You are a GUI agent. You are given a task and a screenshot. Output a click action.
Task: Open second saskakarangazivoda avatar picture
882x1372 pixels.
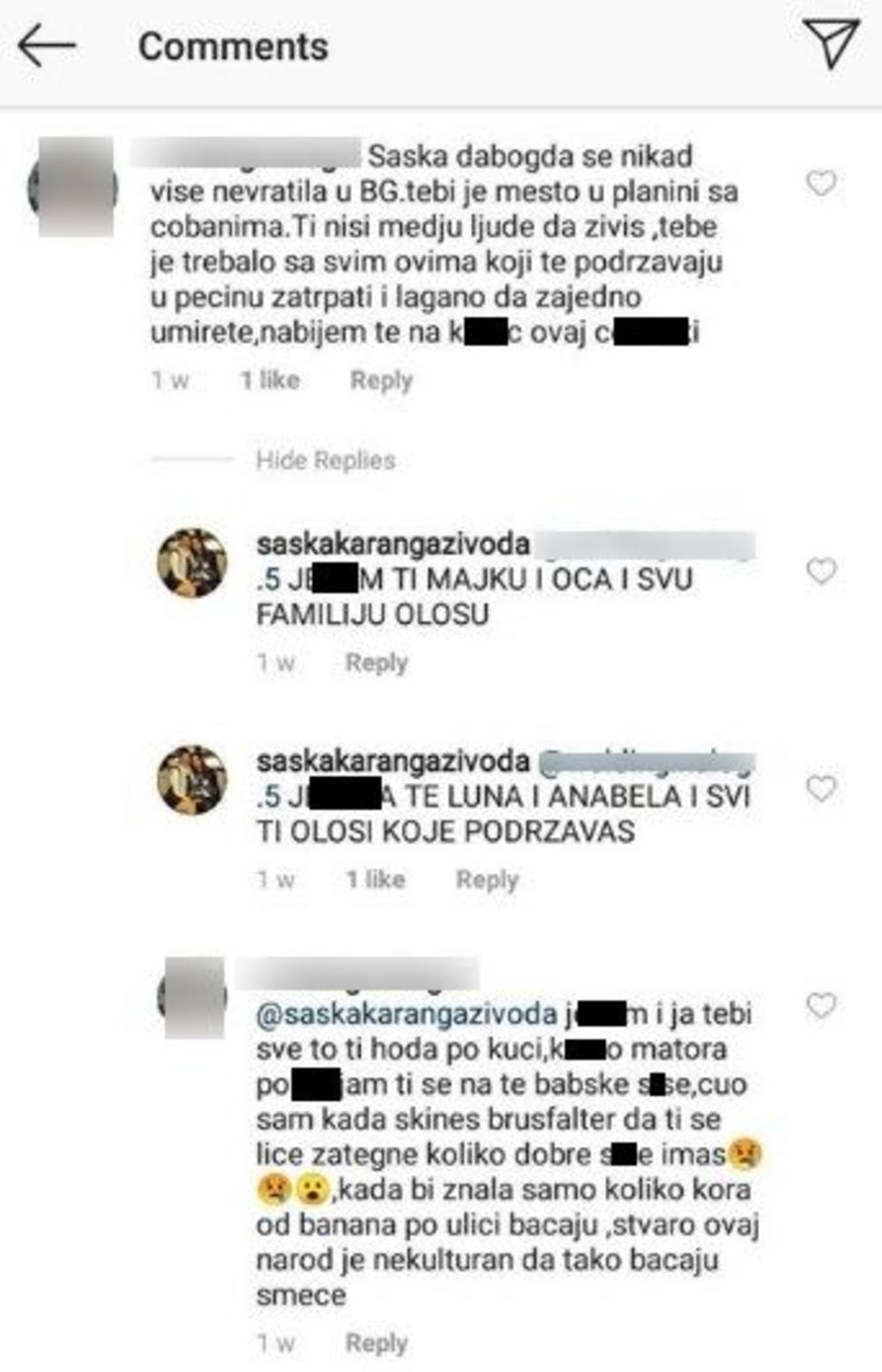pyautogui.click(x=191, y=779)
